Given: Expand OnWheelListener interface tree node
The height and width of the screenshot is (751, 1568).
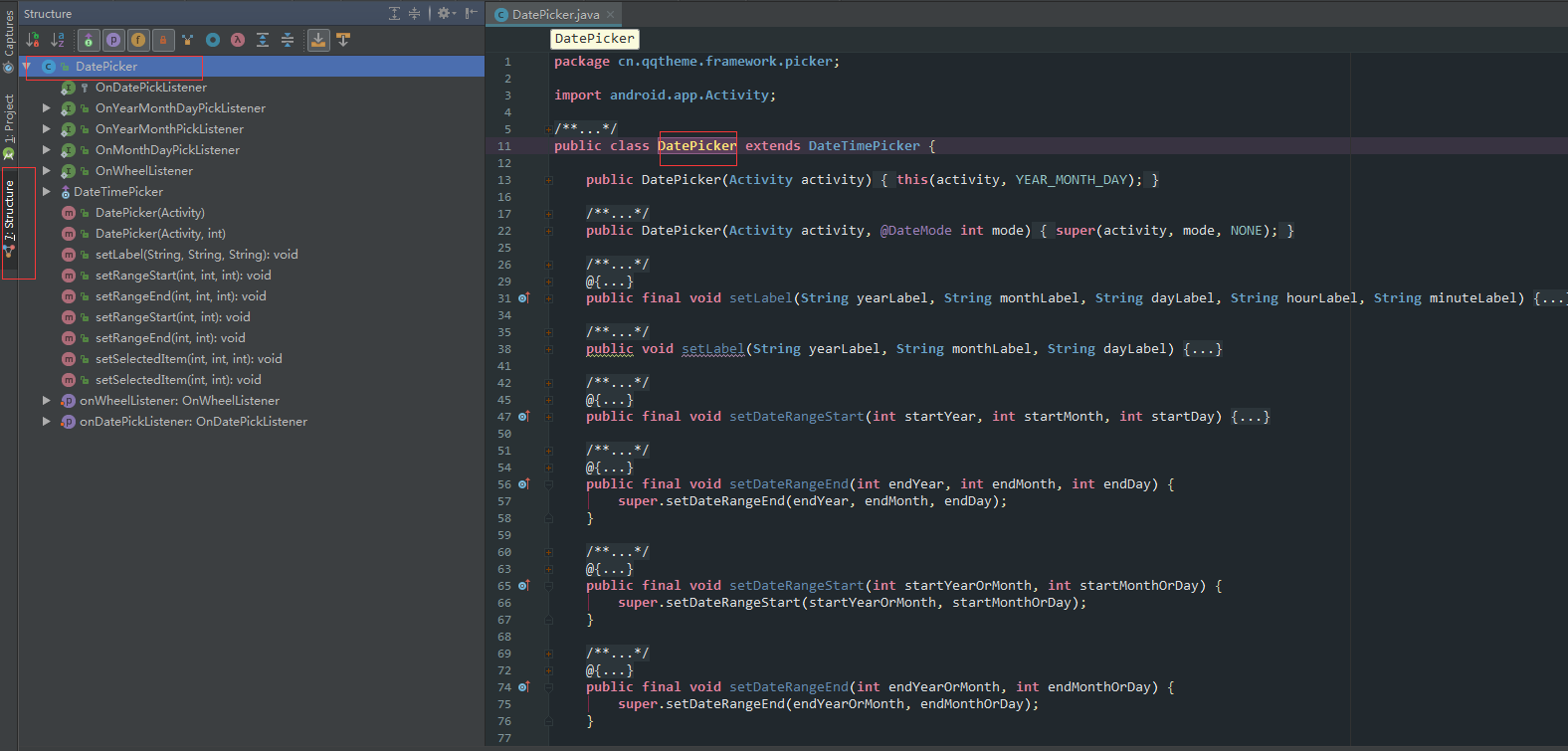Looking at the screenshot, I should pyautogui.click(x=46, y=171).
